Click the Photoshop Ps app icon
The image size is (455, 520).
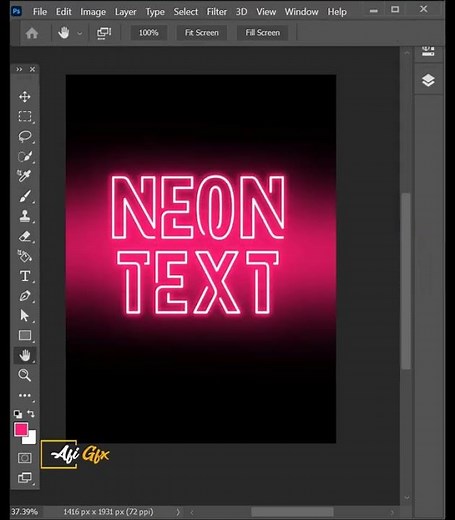coord(16,11)
